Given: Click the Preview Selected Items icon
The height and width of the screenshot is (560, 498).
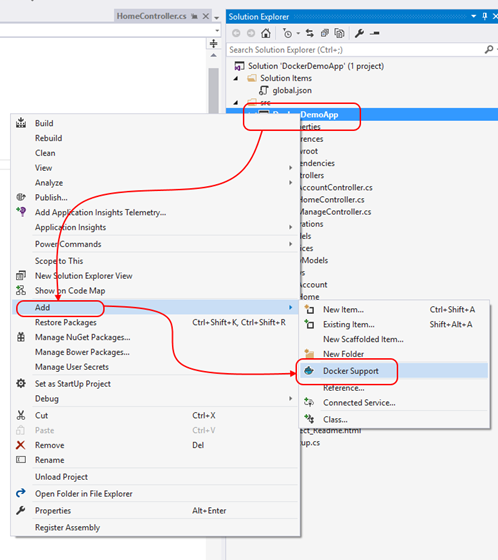Looking at the screenshot, I should (374, 33).
